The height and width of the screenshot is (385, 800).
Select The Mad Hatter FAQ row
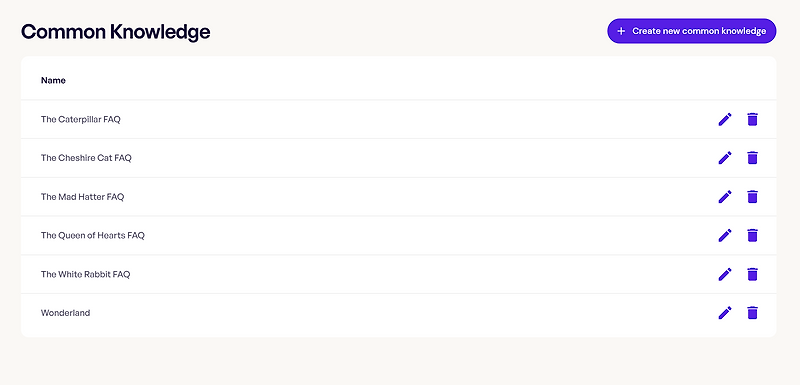pos(398,197)
